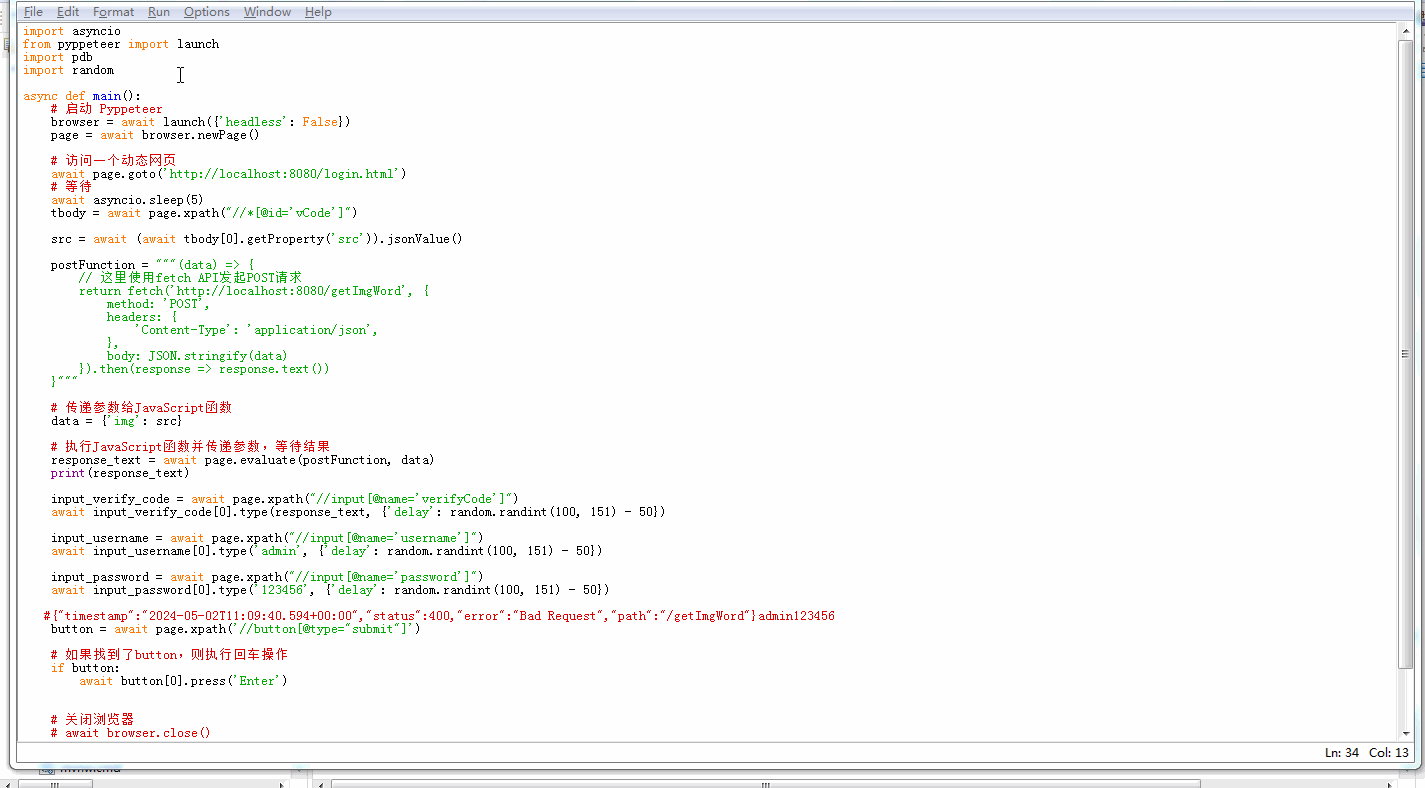Click the page.goto login.html line
The image size is (1425, 788).
pos(229,174)
